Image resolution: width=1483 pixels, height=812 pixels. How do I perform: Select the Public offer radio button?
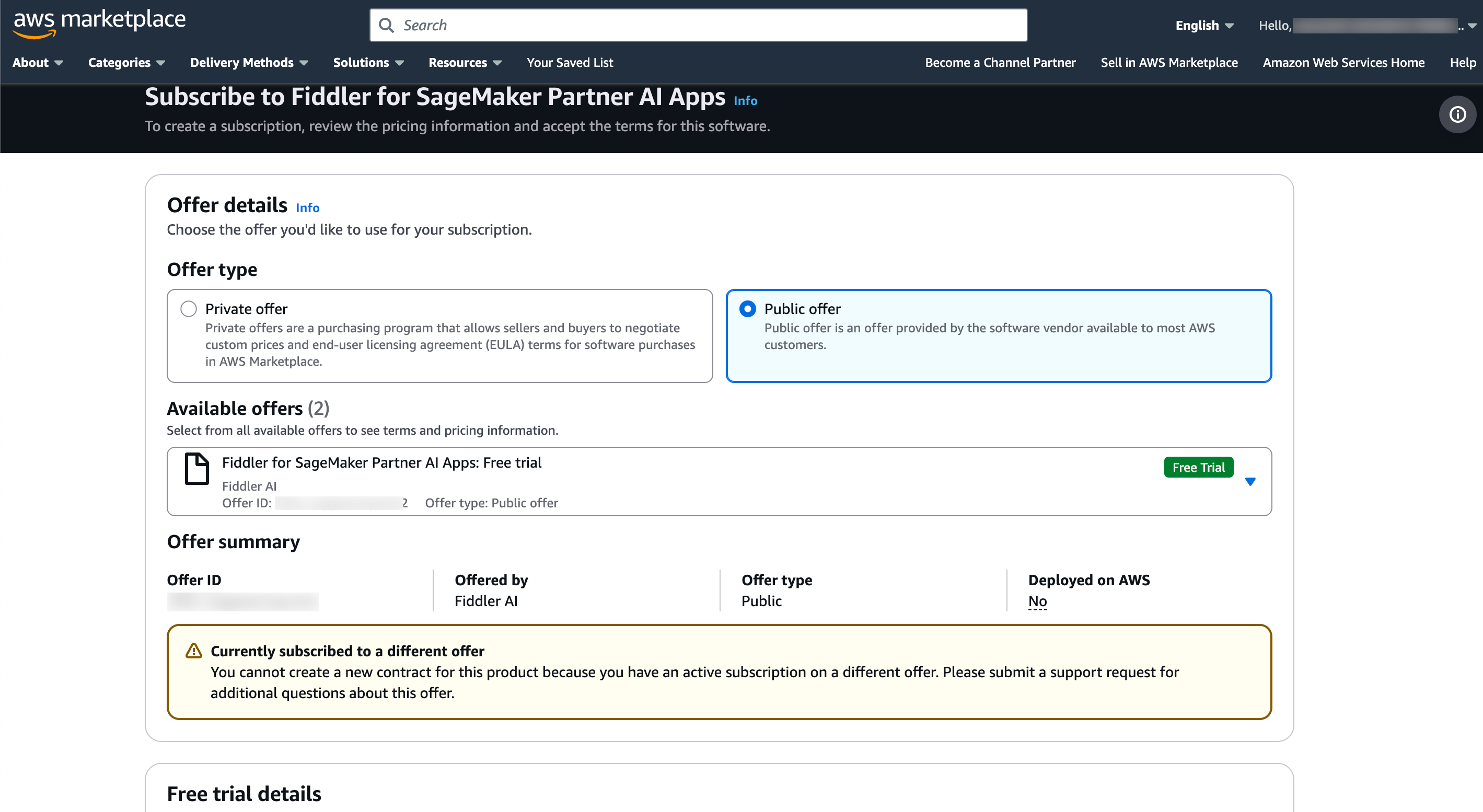point(747,308)
